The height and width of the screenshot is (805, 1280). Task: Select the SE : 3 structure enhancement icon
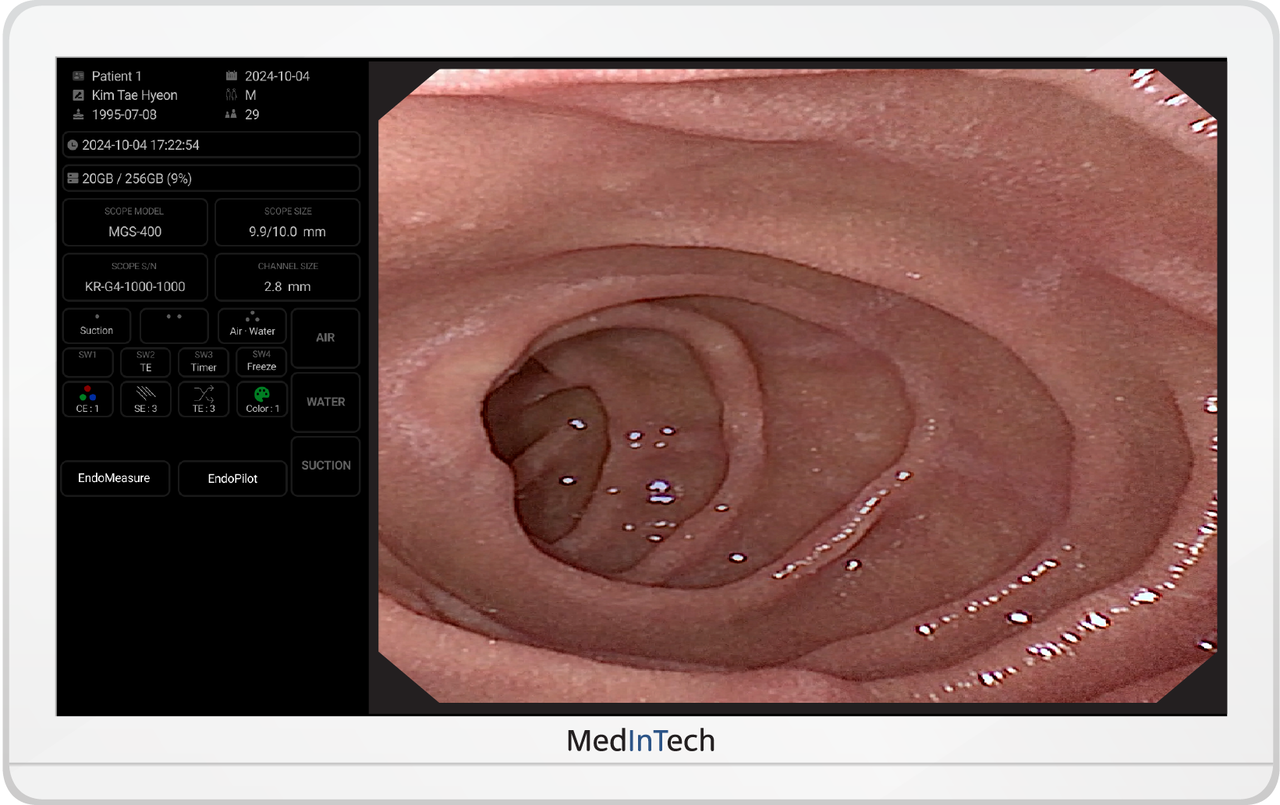[x=146, y=393]
